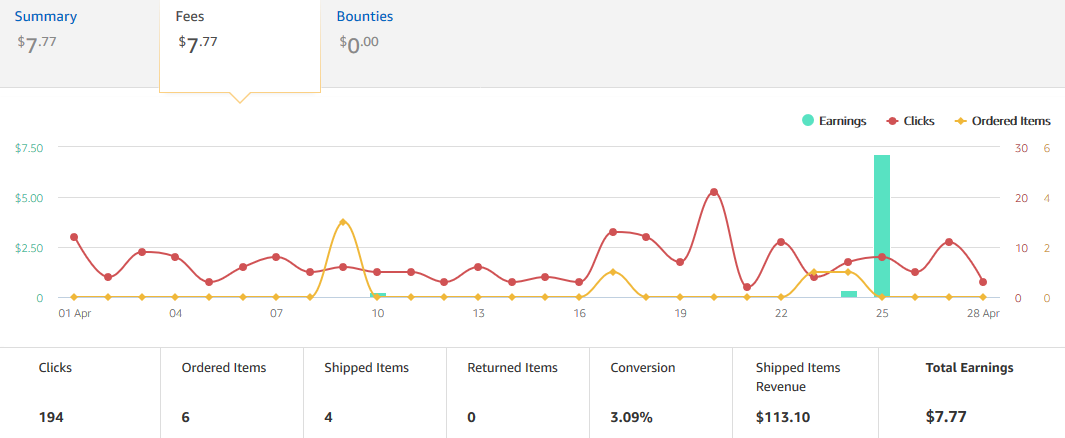
Task: Click the small earnings bar at 10 April
Action: pos(378,295)
